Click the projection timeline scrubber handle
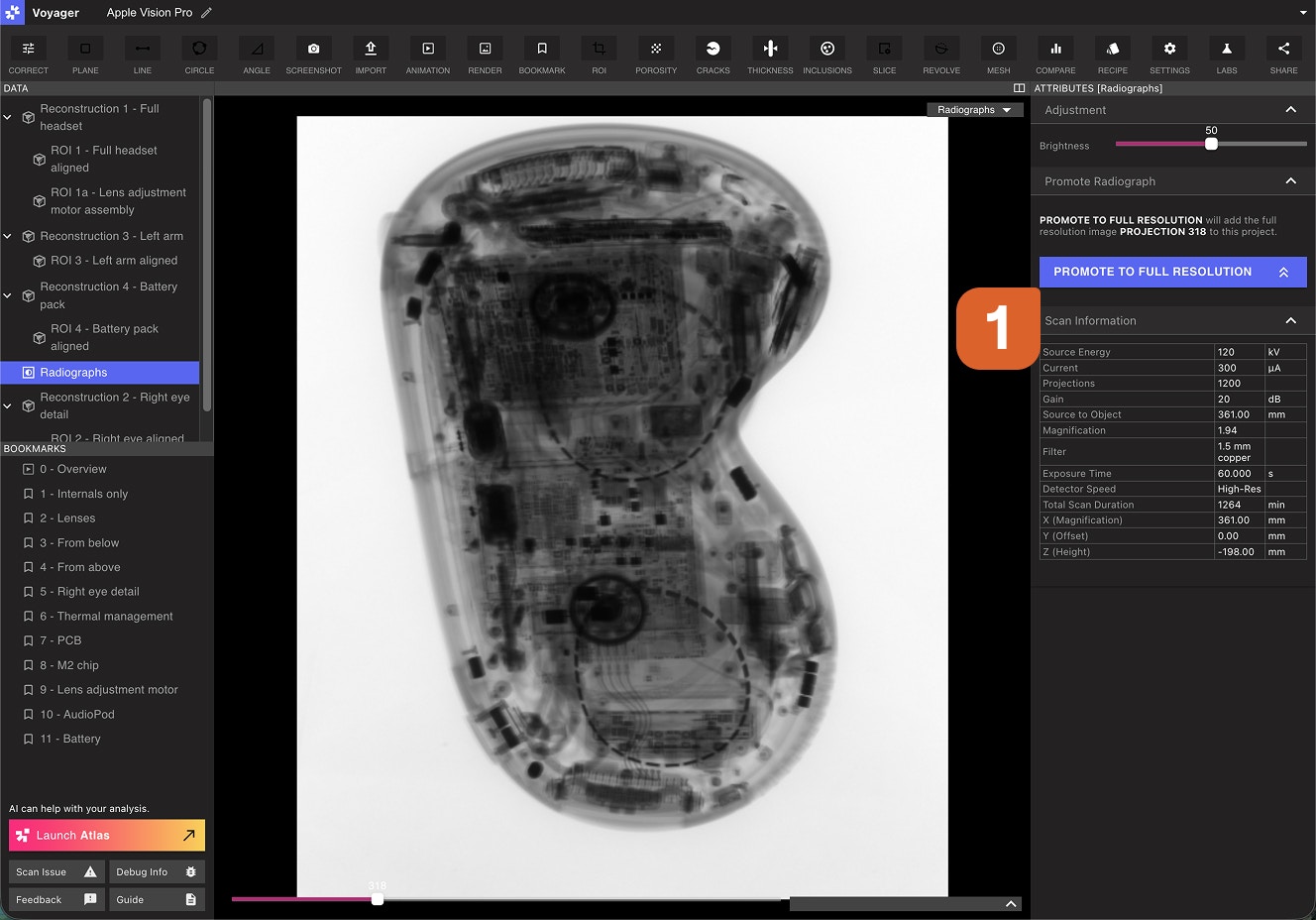The width and height of the screenshot is (1316, 920). click(x=378, y=899)
